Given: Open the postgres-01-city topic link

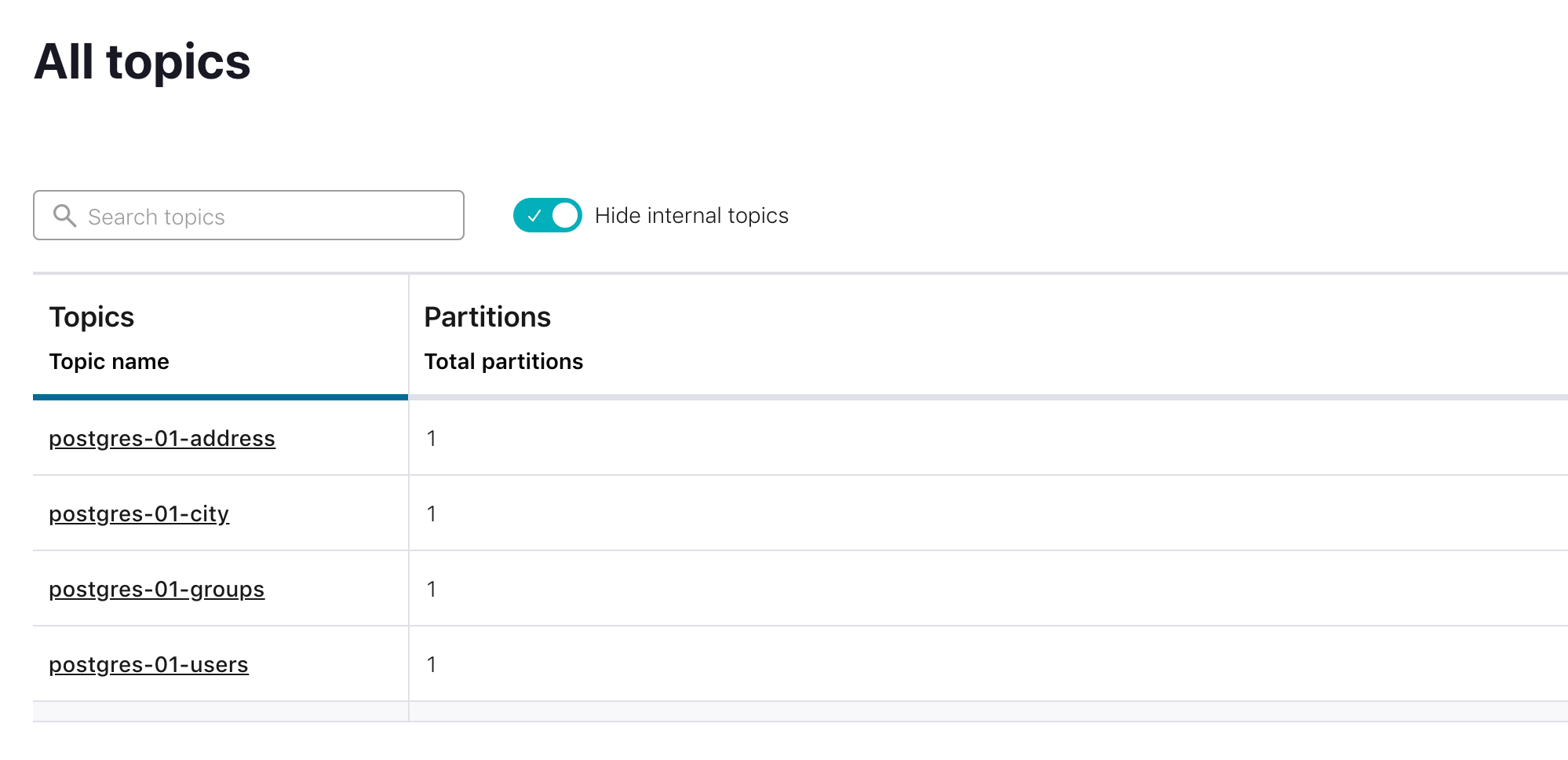Looking at the screenshot, I should (x=139, y=513).
